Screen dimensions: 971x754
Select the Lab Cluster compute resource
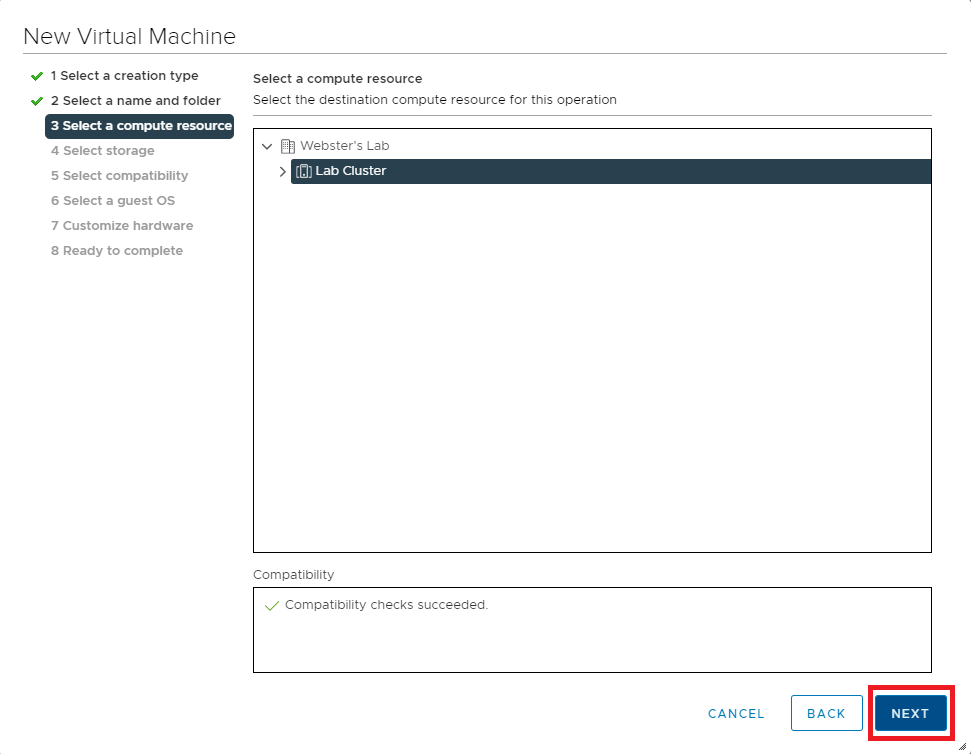pos(351,171)
